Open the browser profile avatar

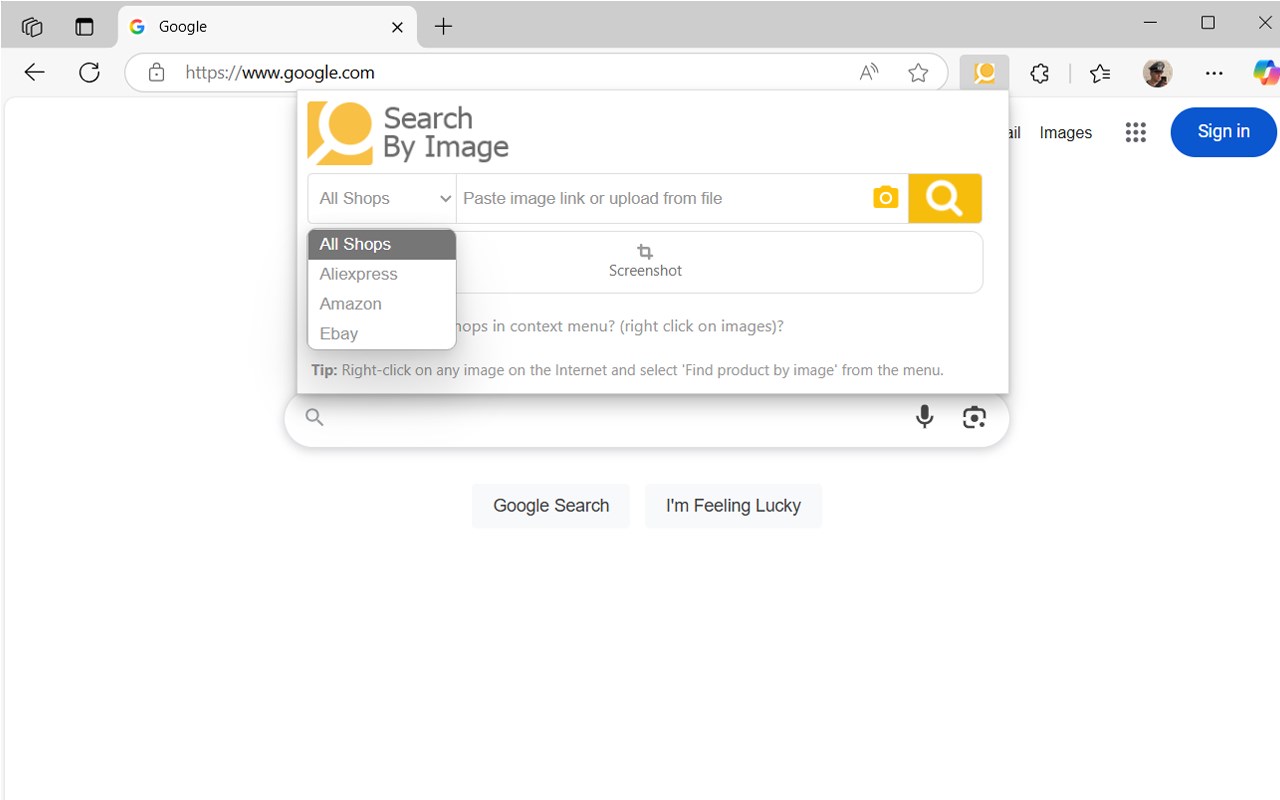point(1157,73)
